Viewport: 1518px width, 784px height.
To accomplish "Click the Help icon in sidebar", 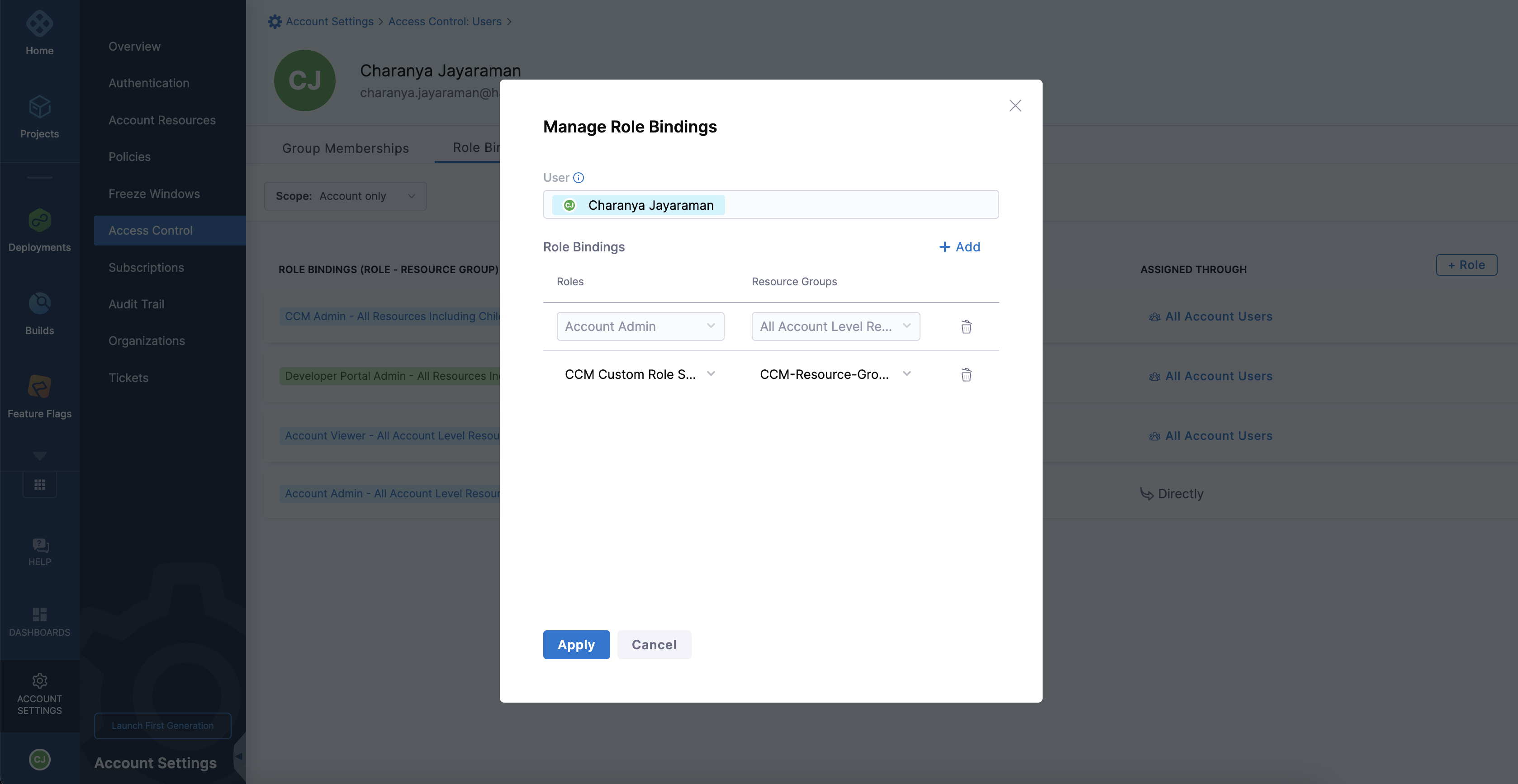I will 39,545.
